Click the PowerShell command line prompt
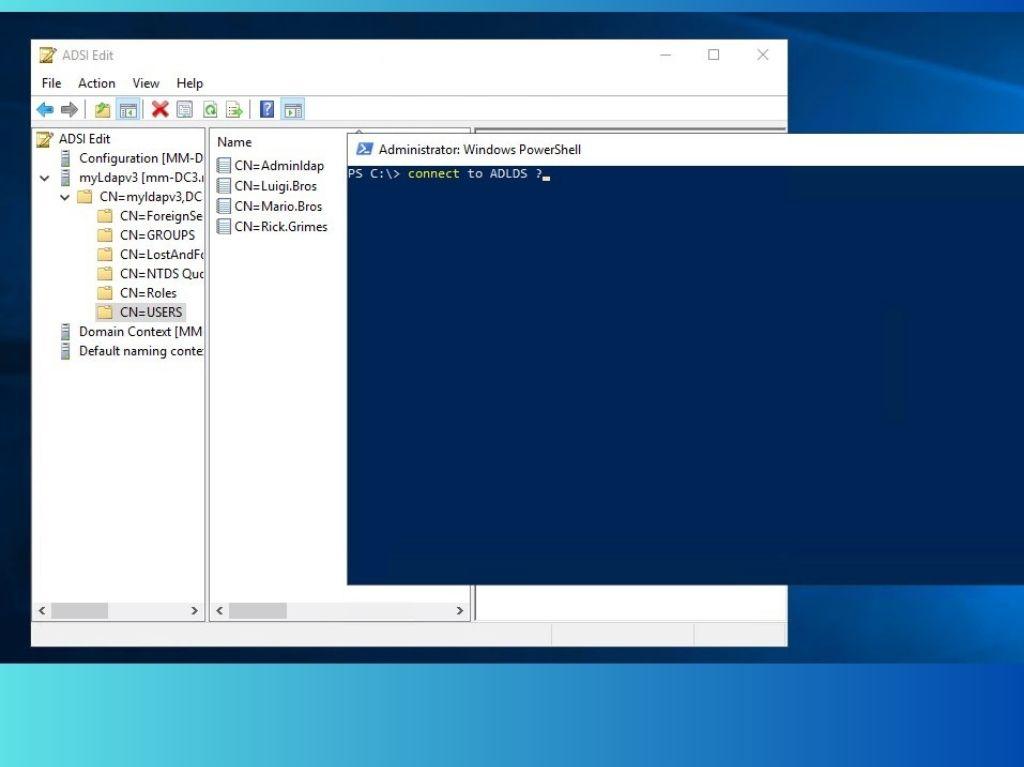The width and height of the screenshot is (1024, 767). 449,174
